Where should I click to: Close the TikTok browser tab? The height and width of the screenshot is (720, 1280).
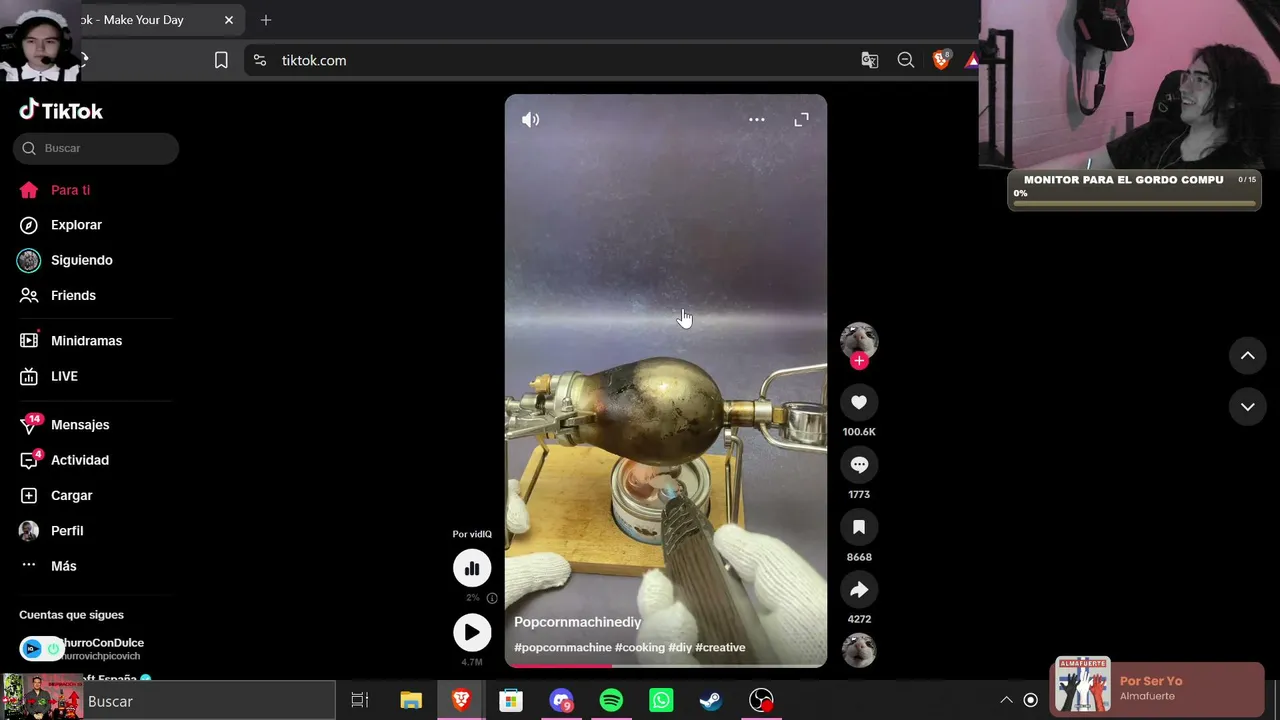coord(229,20)
